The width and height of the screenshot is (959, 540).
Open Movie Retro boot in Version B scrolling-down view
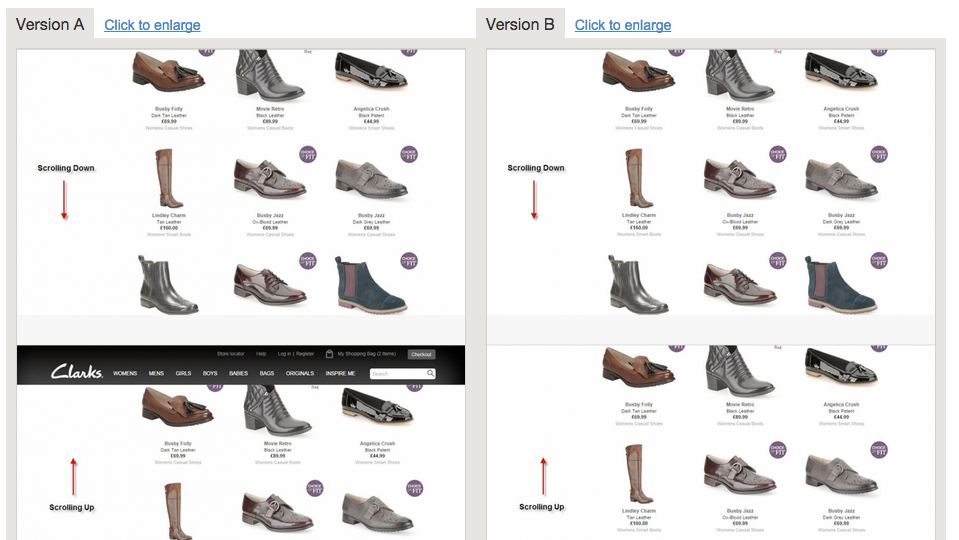click(740, 75)
